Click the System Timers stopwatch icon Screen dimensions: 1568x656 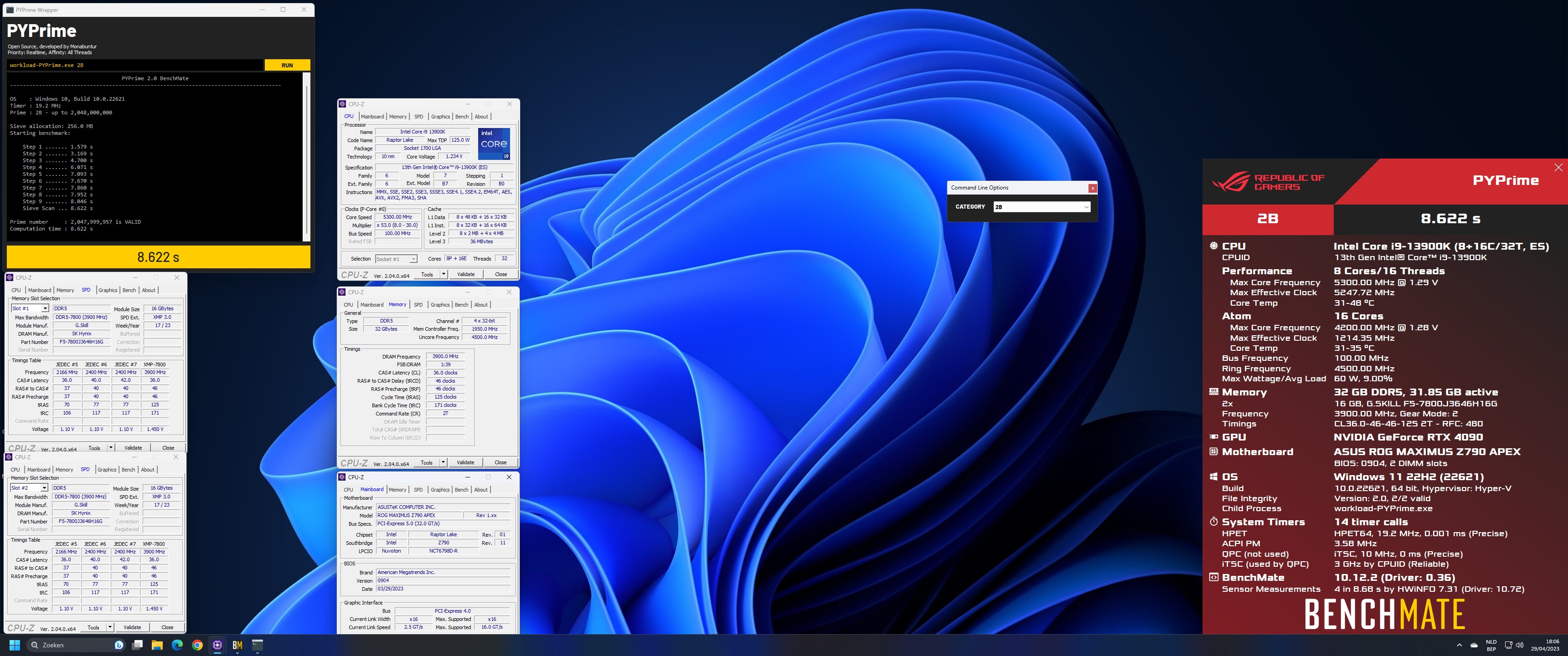coord(1214,522)
